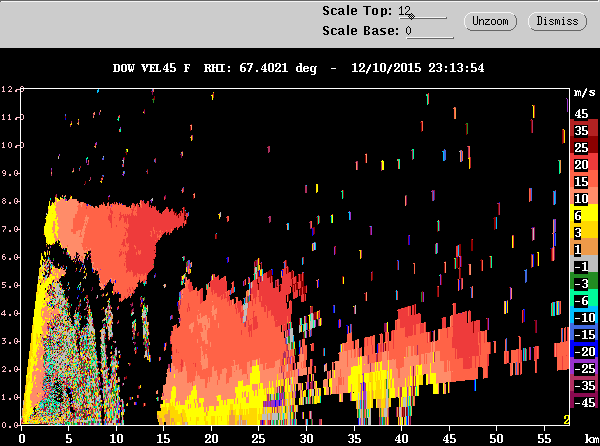Screen dimensions: 600x446
Task: Click the 'Scale Base:' label
Action: click(x=360, y=31)
